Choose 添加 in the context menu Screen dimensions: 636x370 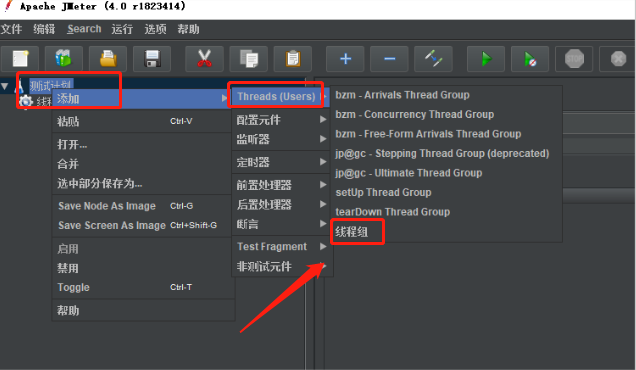click(142, 99)
